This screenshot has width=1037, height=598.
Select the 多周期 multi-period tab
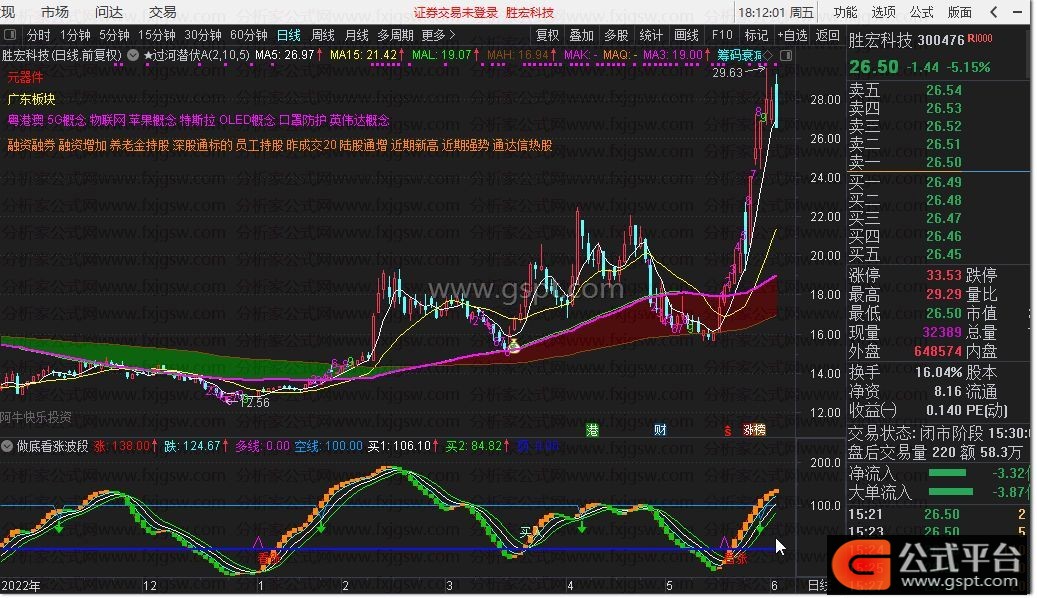pos(395,35)
